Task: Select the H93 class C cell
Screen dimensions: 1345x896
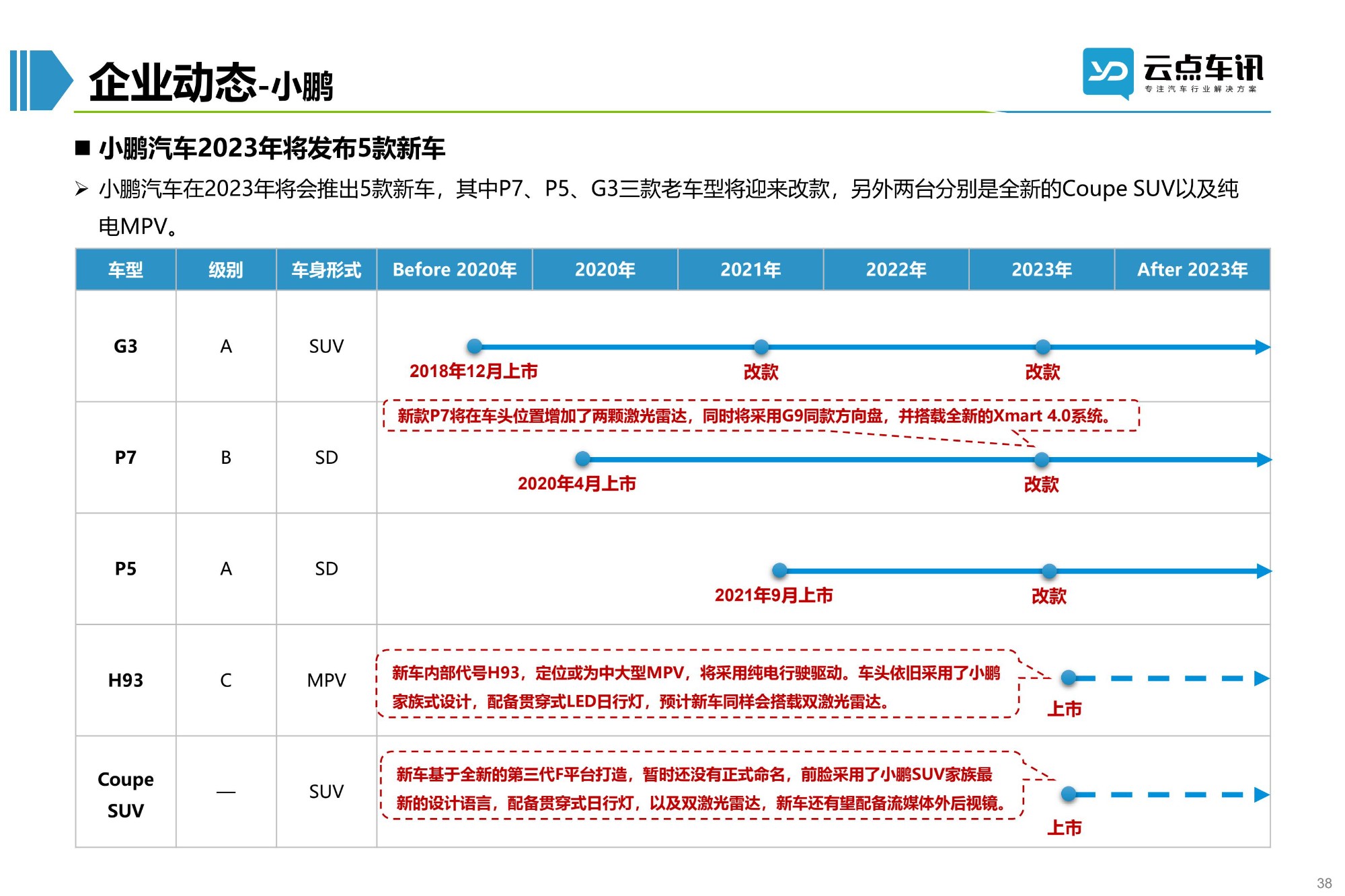Action: 226,680
